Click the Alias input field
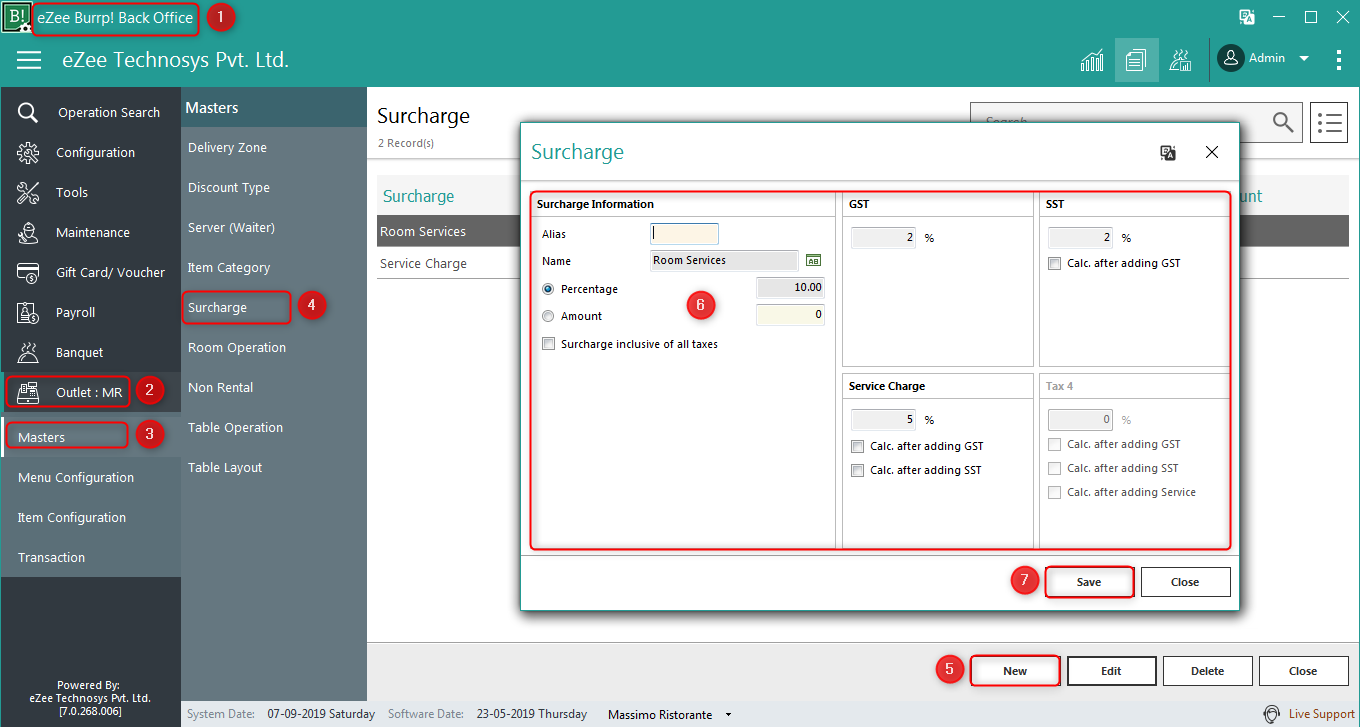This screenshot has height=727, width=1360. pyautogui.click(x=684, y=234)
